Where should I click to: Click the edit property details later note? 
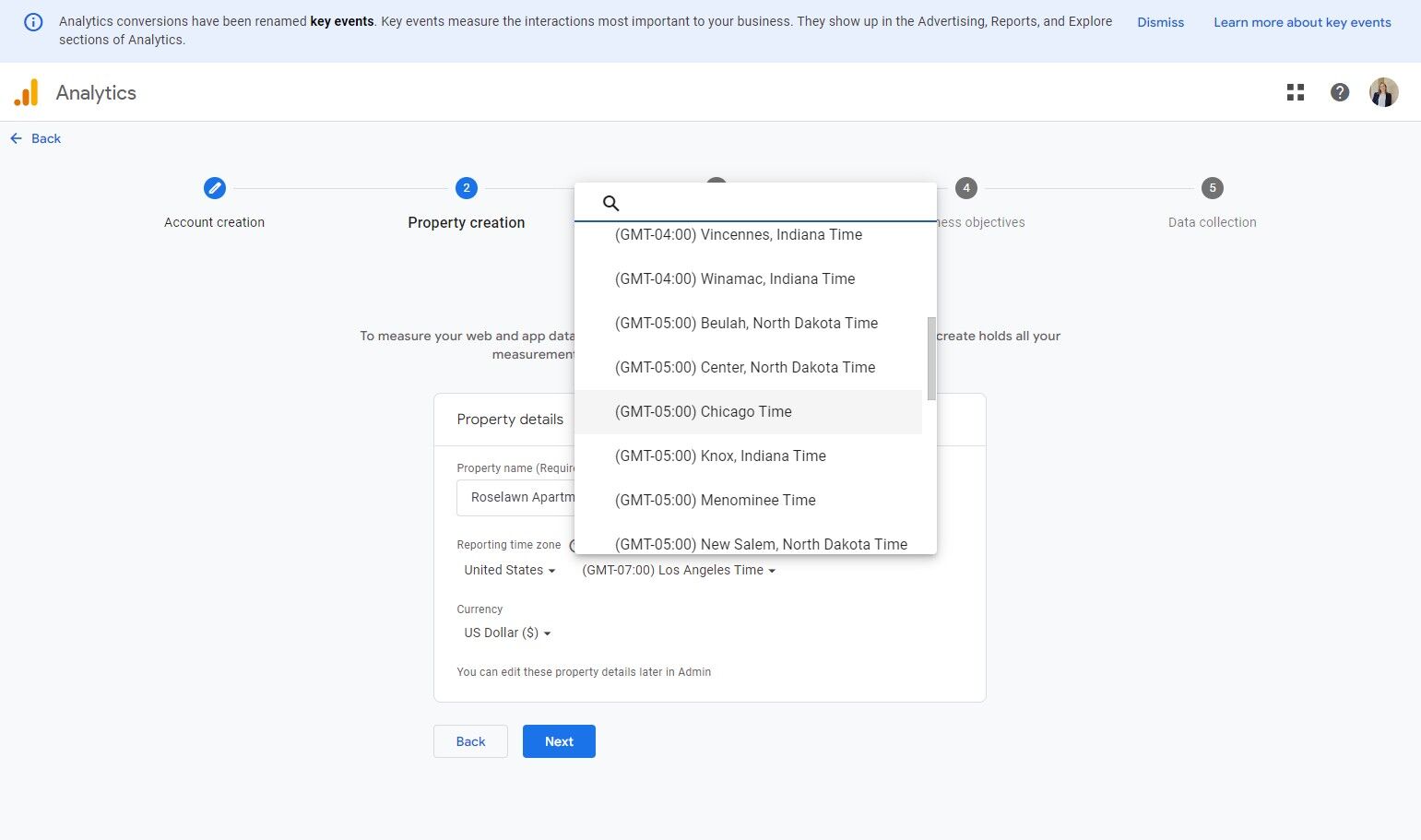584,672
